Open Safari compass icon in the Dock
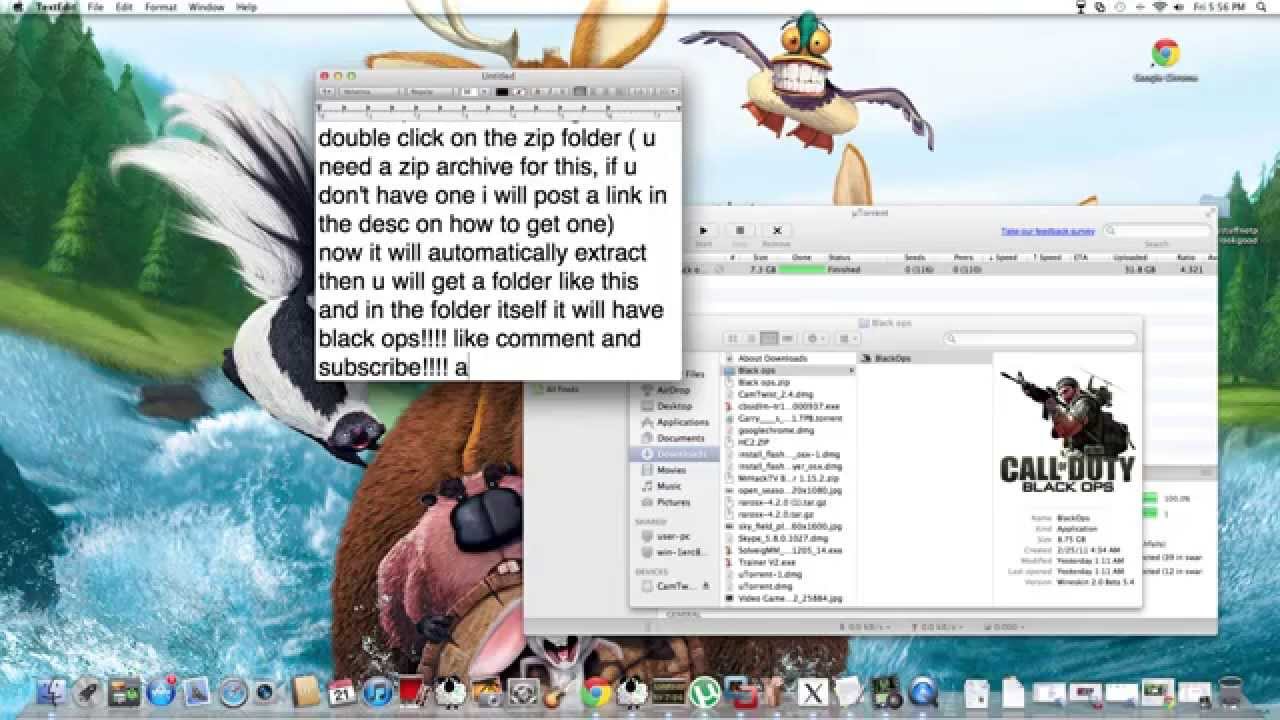 (233, 692)
